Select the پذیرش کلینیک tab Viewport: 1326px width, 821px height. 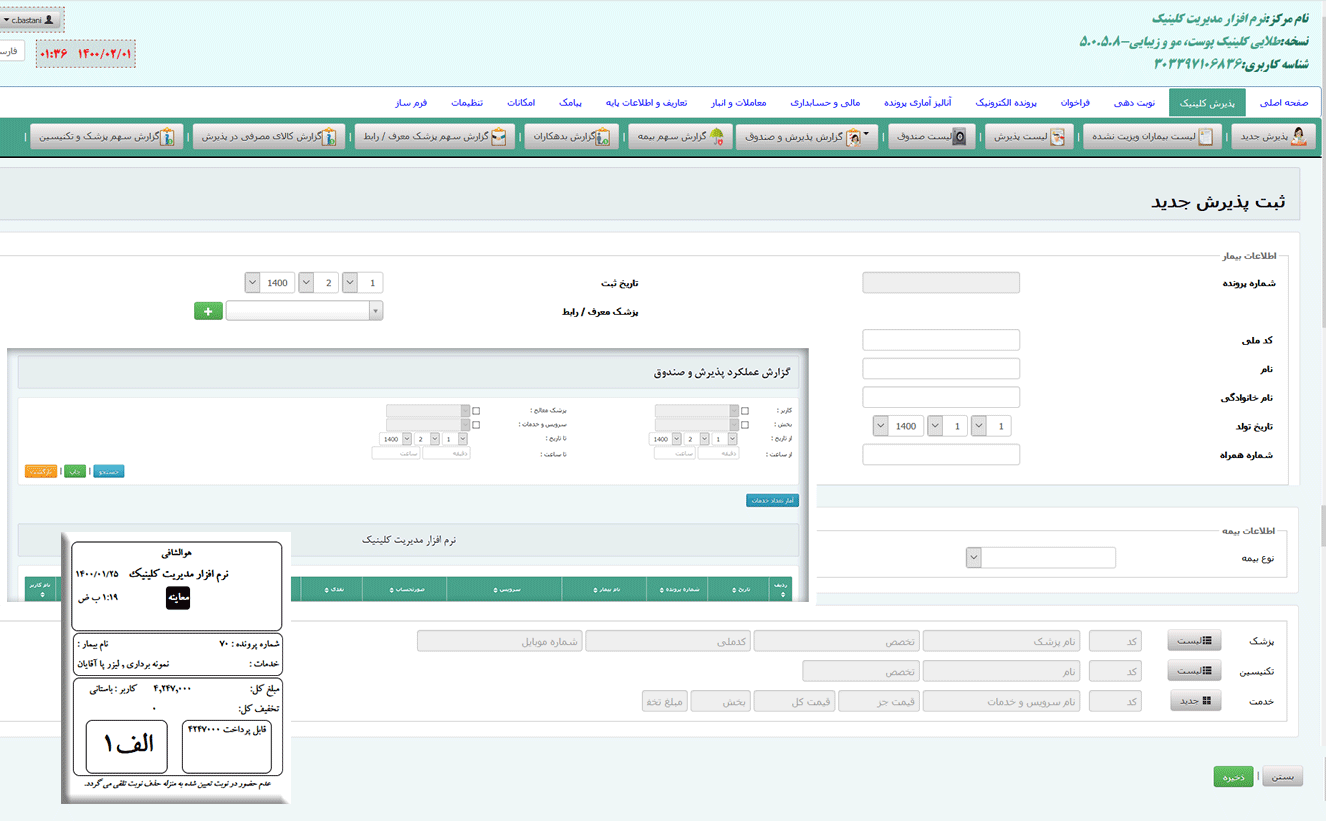1208,102
